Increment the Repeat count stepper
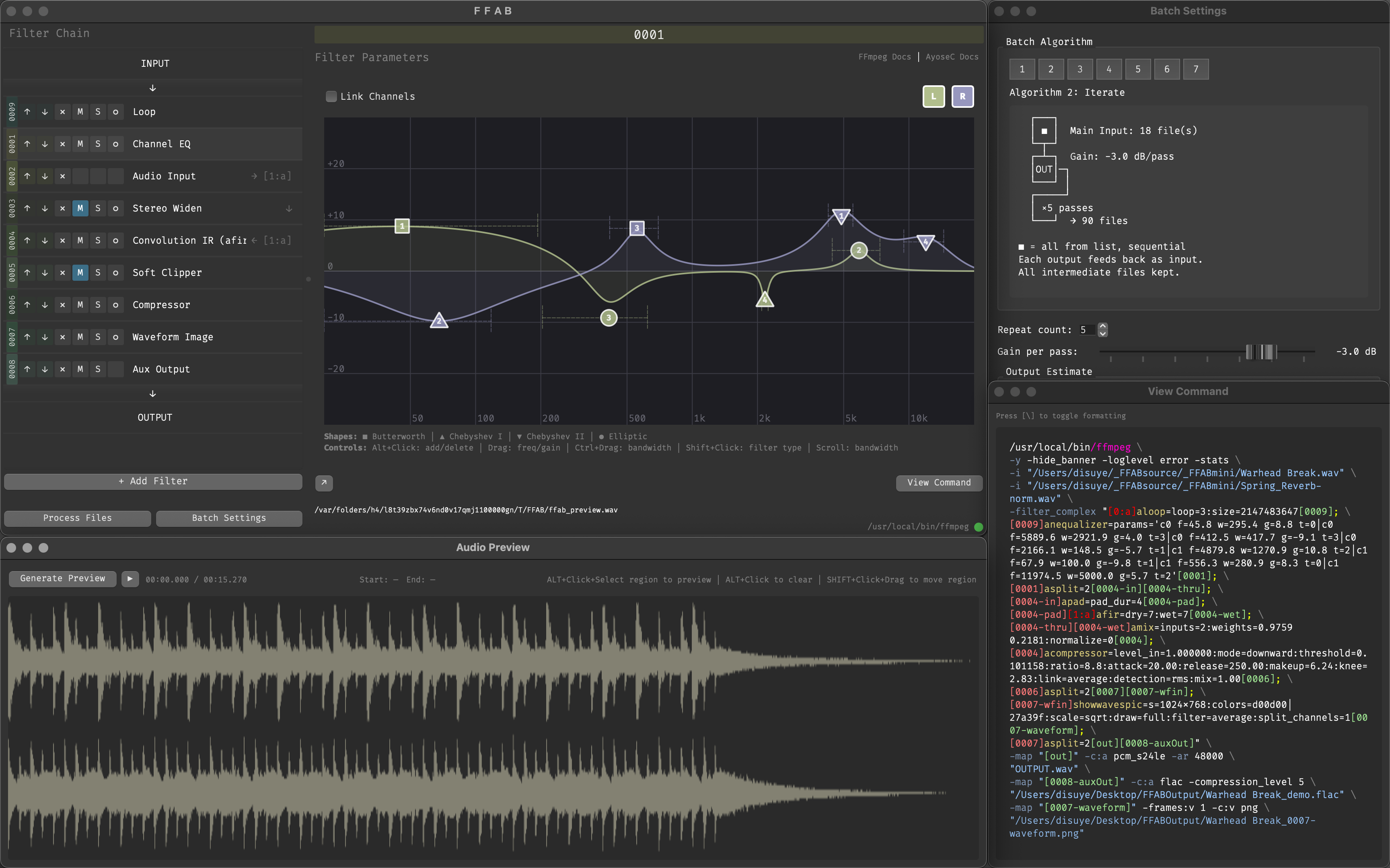 [x=1102, y=326]
